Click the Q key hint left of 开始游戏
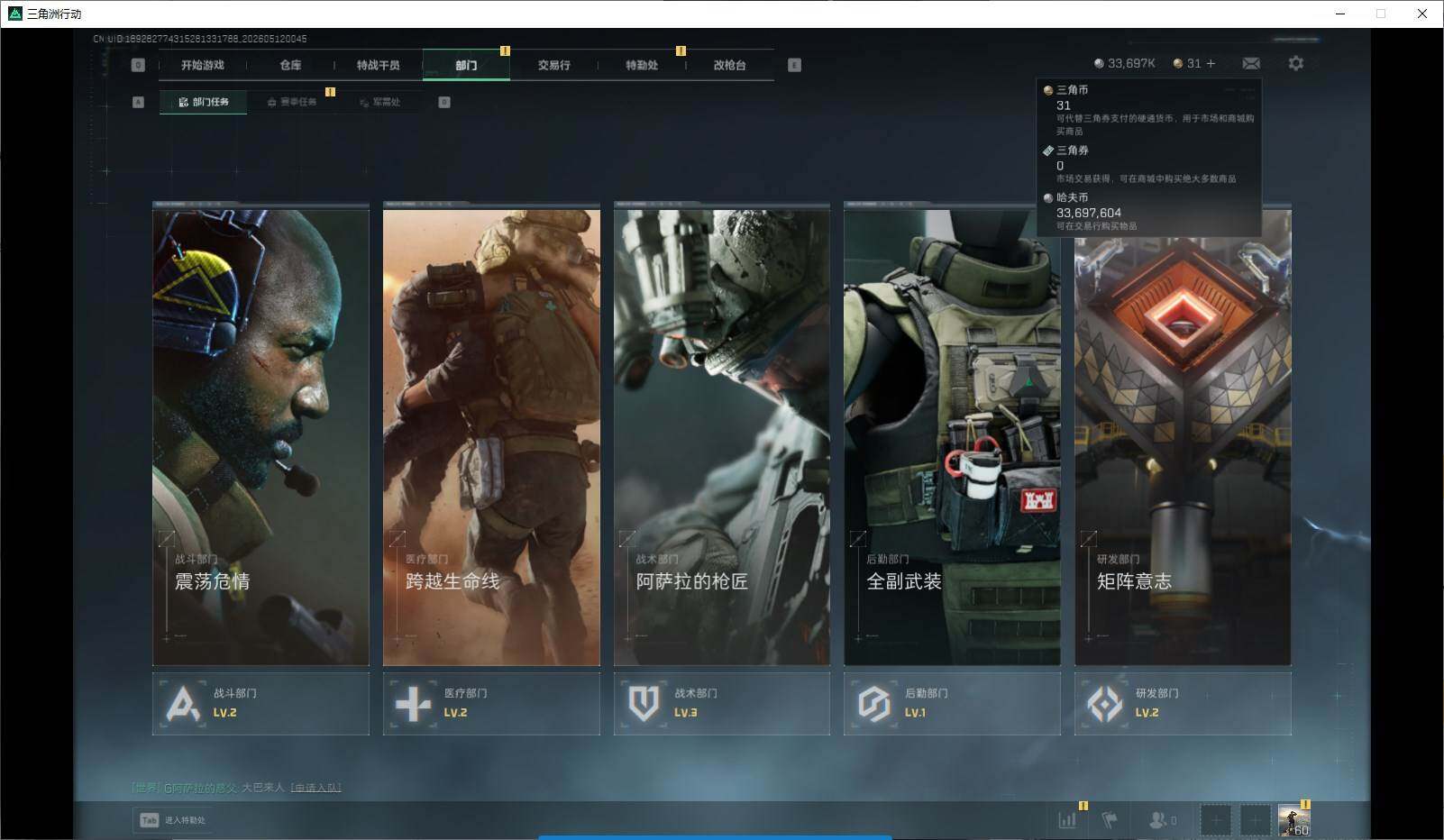The width and height of the screenshot is (1444, 840). [x=138, y=65]
